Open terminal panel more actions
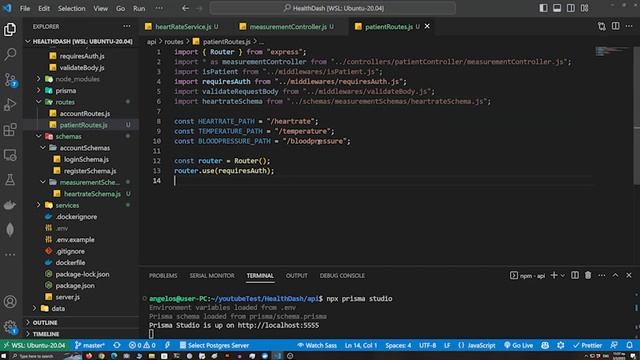This screenshot has height=360, width=640. pos(602,276)
